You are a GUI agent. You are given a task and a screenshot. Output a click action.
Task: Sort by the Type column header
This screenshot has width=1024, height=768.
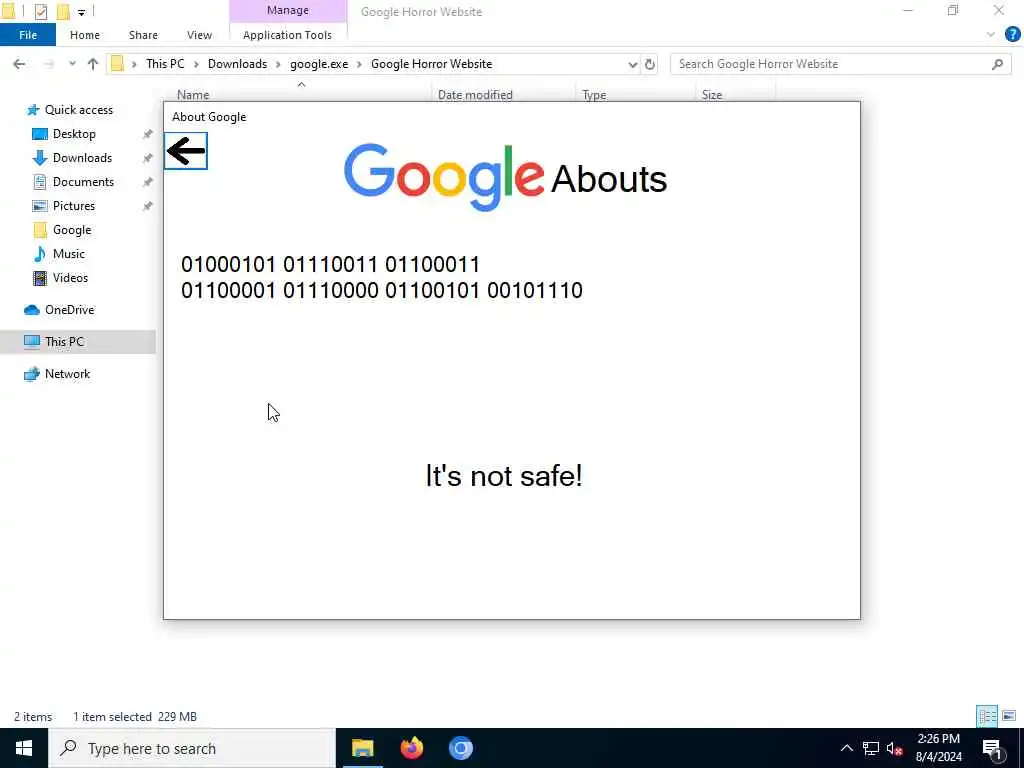coord(594,95)
